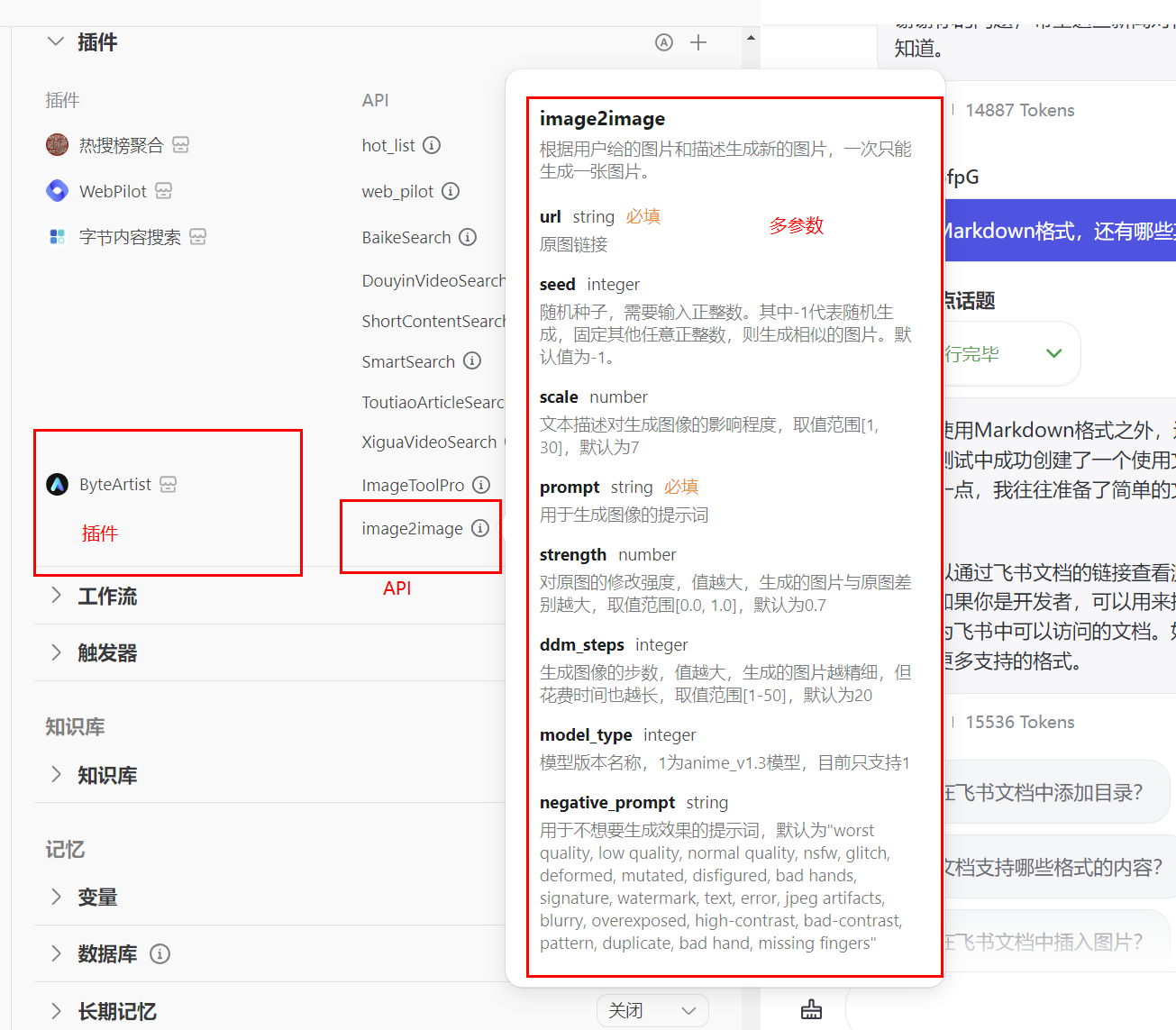Image resolution: width=1176 pixels, height=1030 pixels.
Task: Select the DouyinVideoSearch API entry
Action: tap(433, 280)
